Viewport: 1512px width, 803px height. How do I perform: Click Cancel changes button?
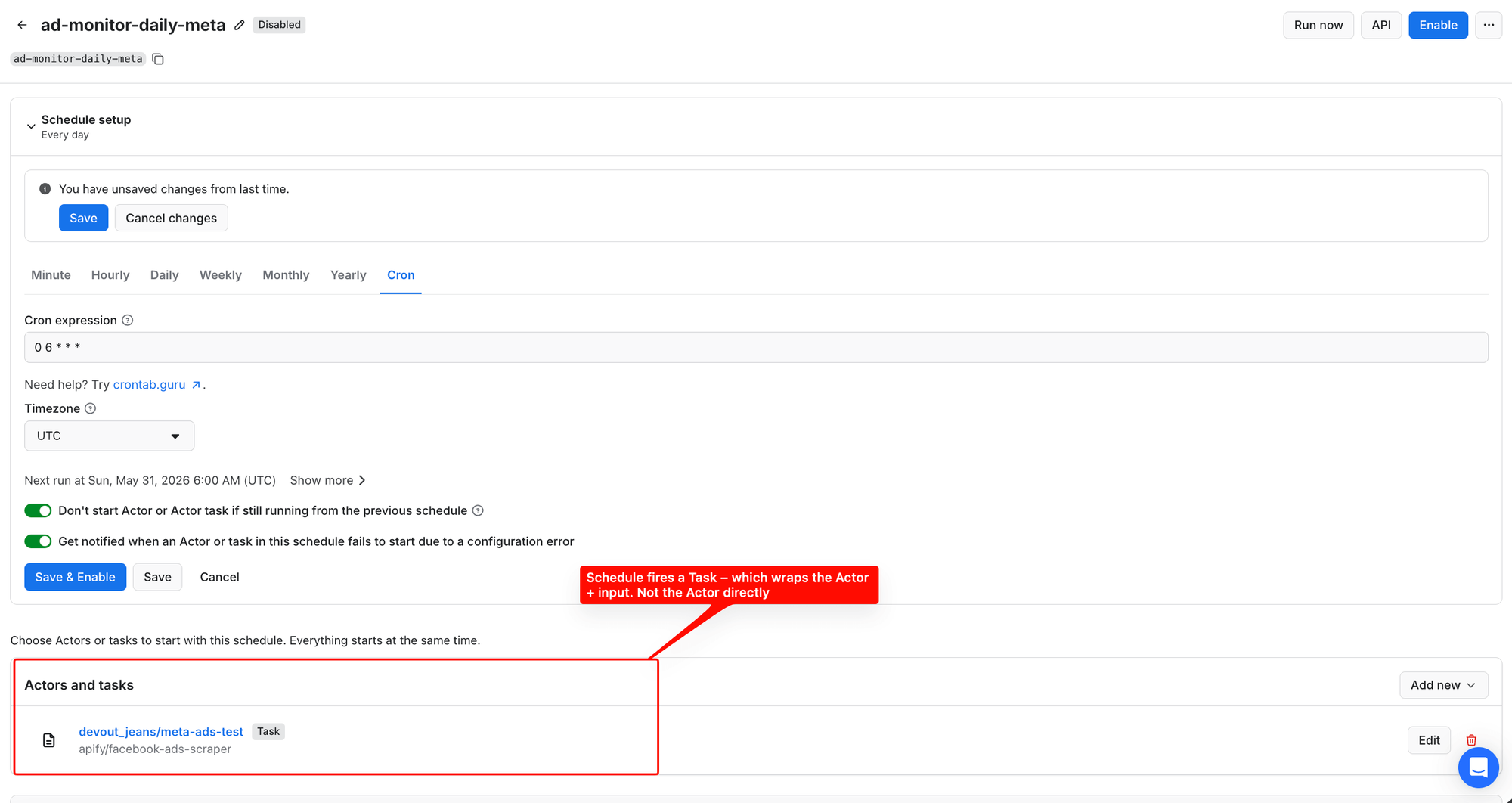tap(171, 218)
